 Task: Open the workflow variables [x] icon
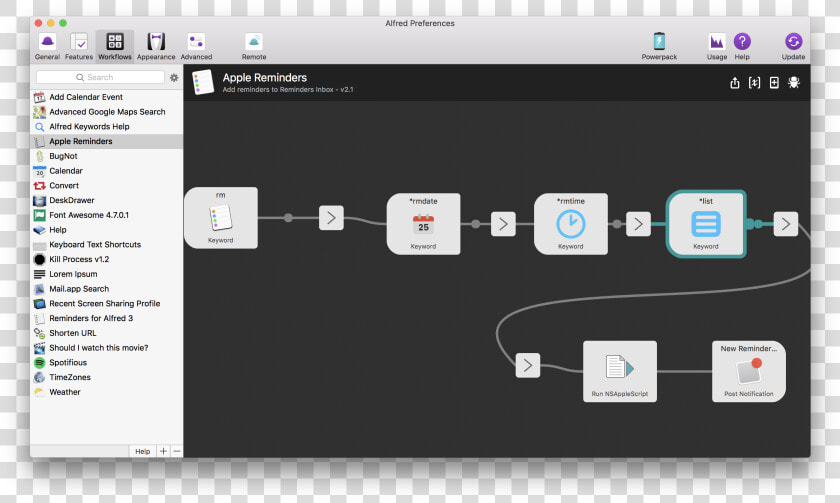pos(754,82)
